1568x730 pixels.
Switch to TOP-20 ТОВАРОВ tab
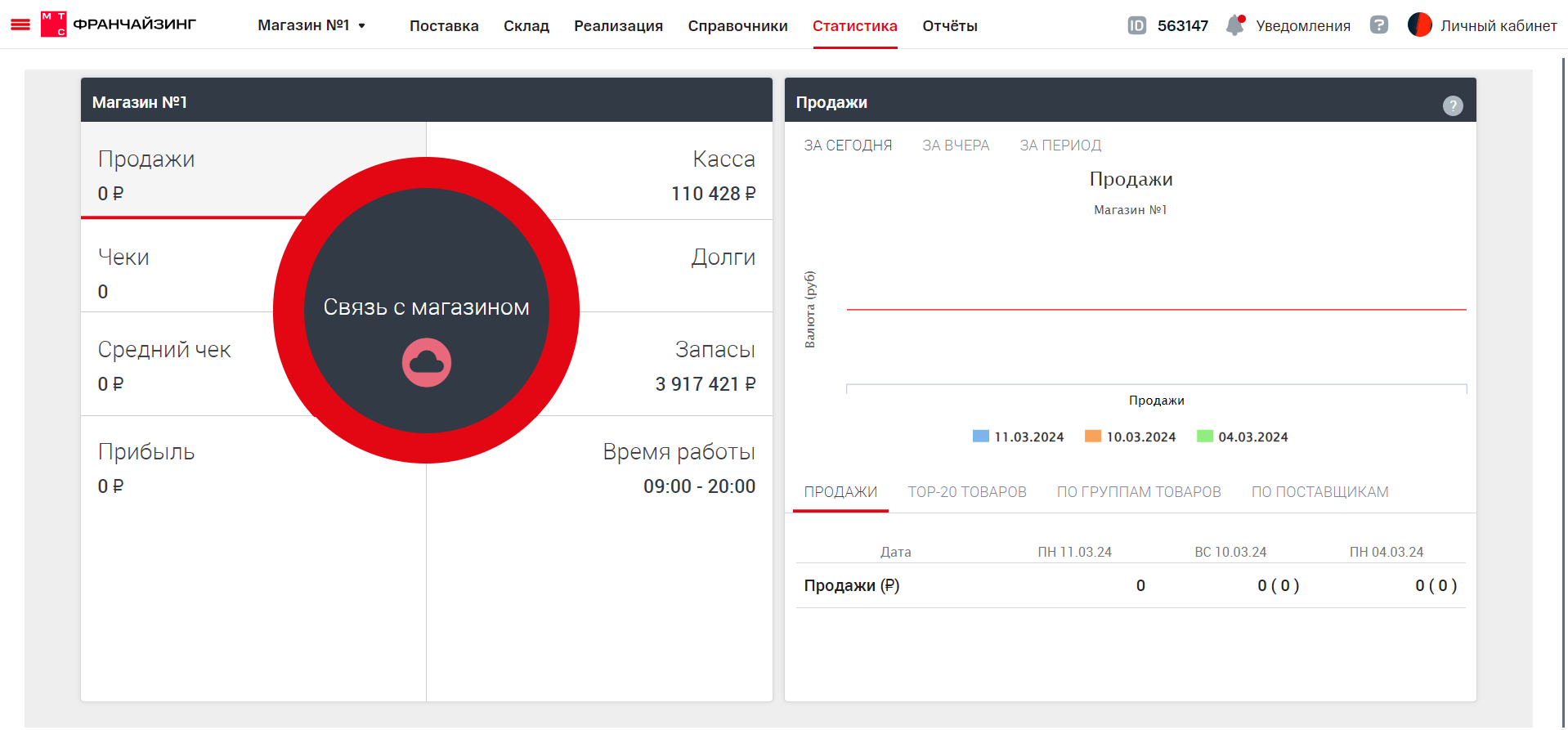[x=967, y=492]
